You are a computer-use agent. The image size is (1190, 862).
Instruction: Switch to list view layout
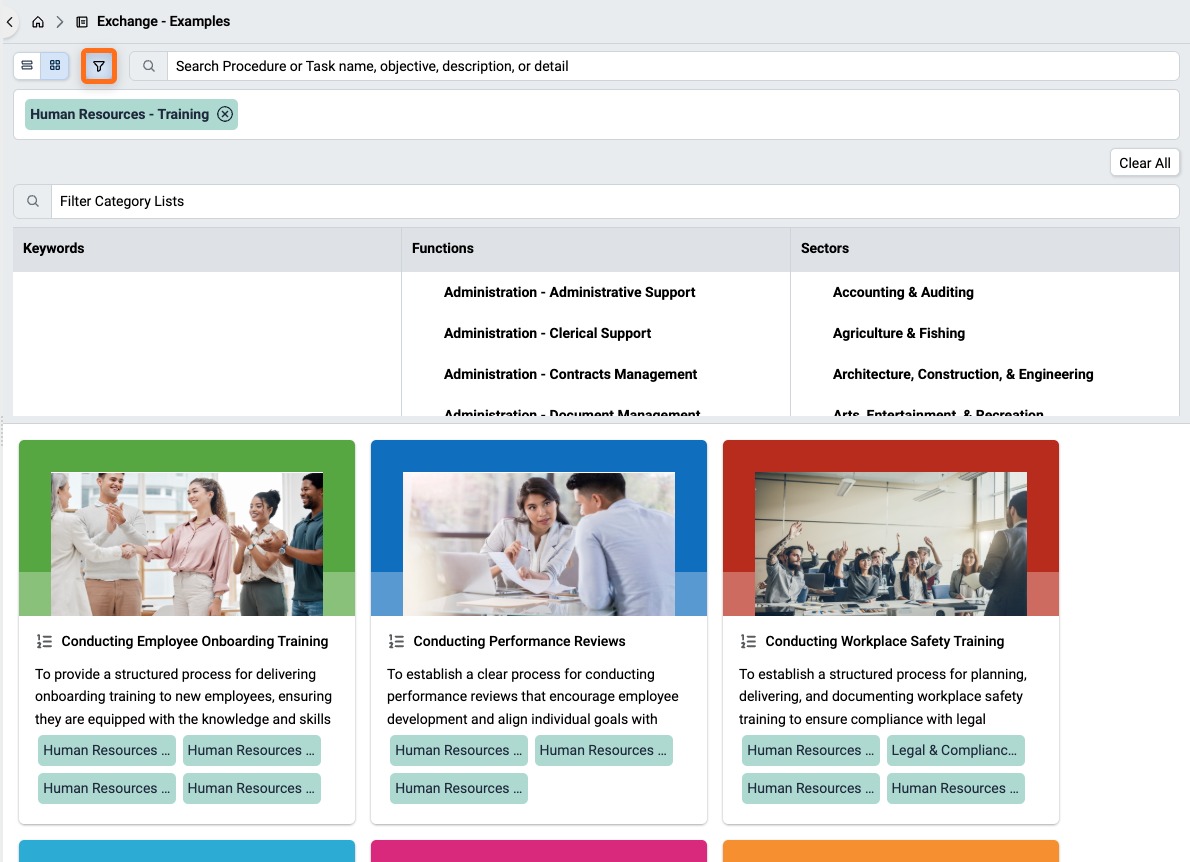(x=27, y=66)
